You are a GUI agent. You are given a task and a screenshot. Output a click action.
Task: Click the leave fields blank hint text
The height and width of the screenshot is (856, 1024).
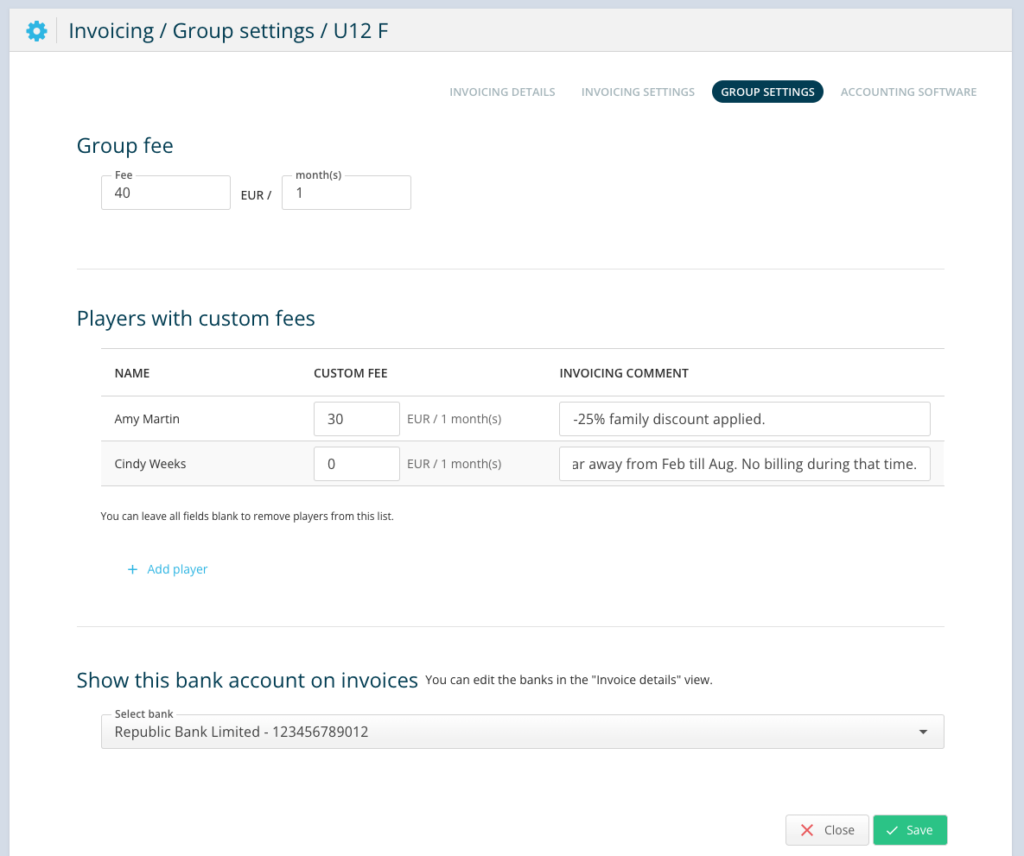click(247, 516)
